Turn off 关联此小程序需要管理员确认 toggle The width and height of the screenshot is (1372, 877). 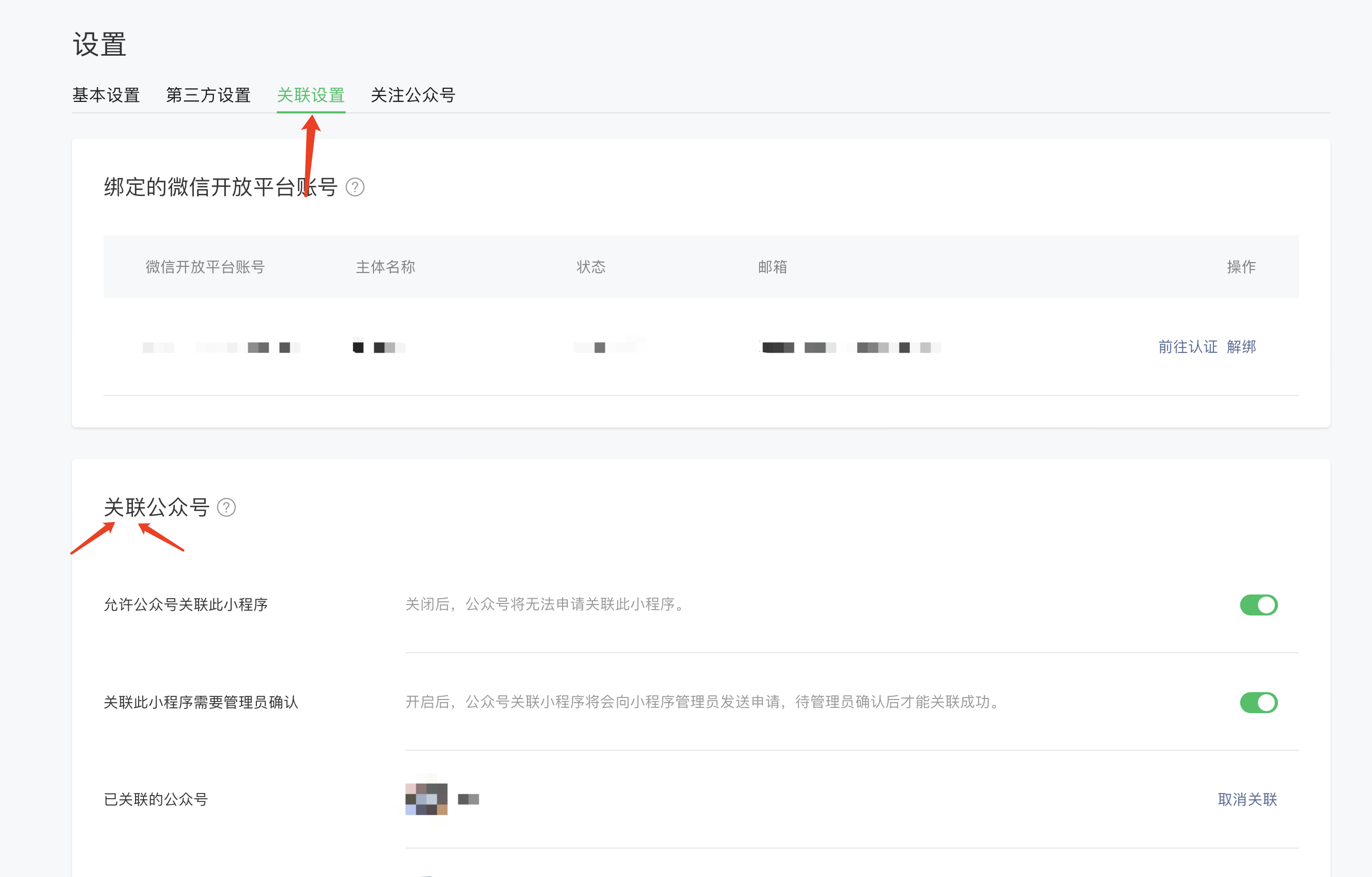pyautogui.click(x=1258, y=702)
